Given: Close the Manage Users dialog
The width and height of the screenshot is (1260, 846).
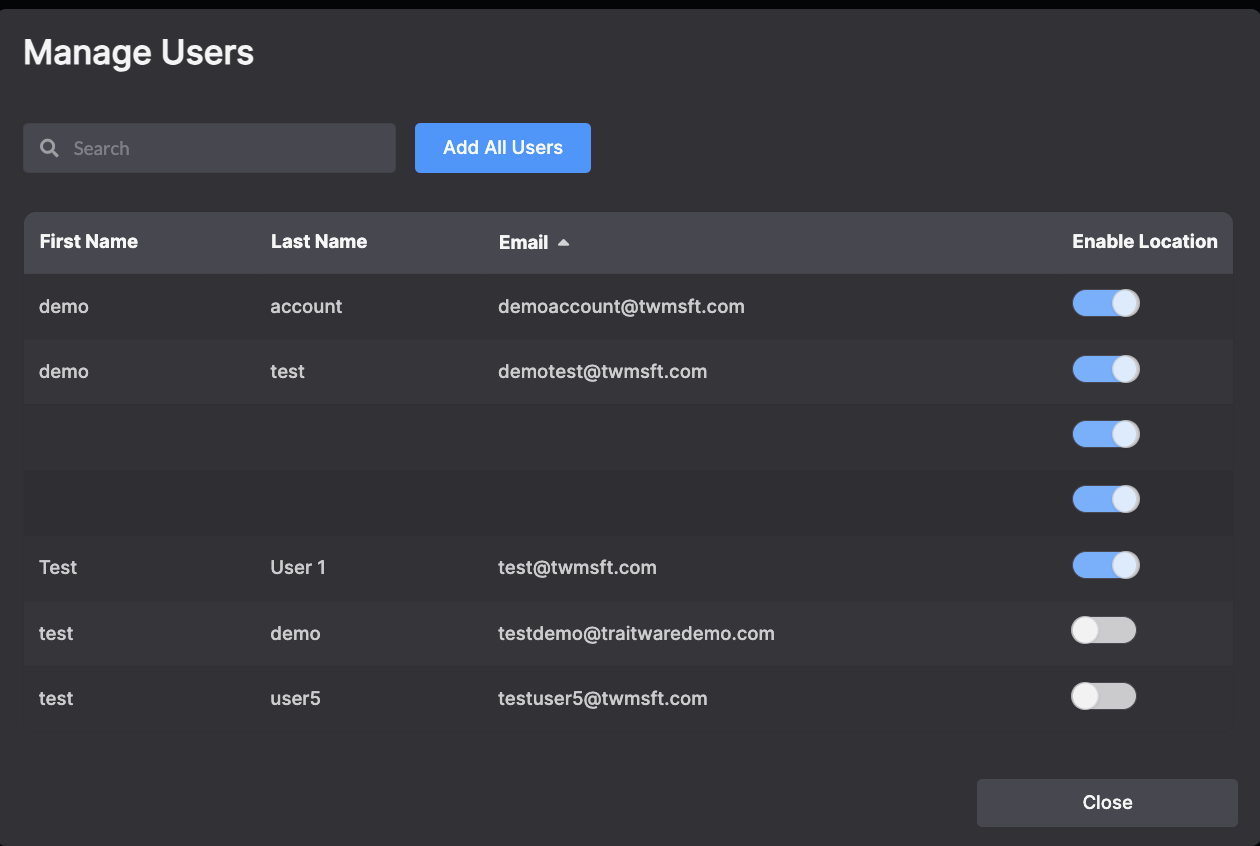Looking at the screenshot, I should [x=1107, y=803].
